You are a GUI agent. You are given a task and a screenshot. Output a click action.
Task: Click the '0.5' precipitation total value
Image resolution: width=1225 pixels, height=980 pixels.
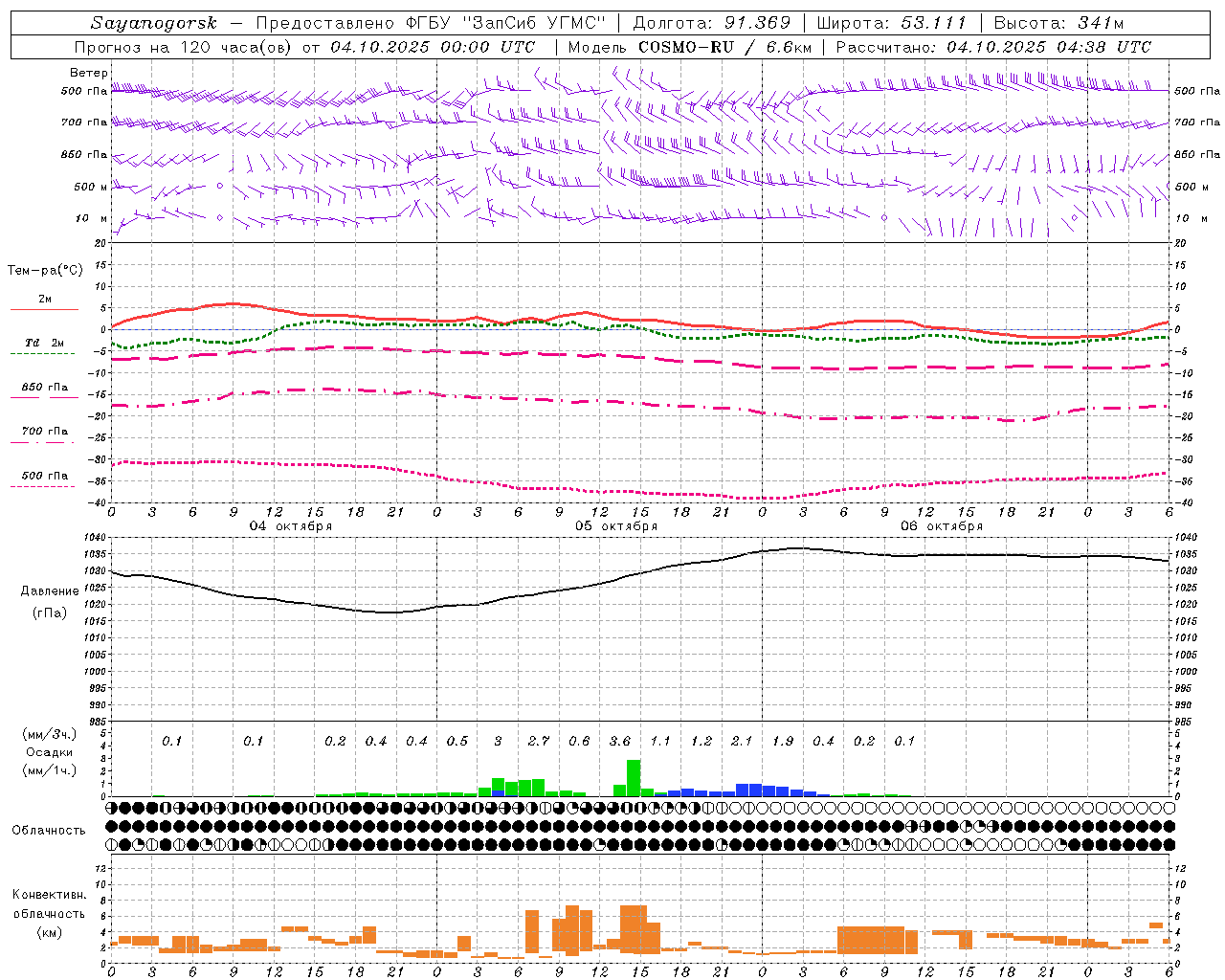457,742
